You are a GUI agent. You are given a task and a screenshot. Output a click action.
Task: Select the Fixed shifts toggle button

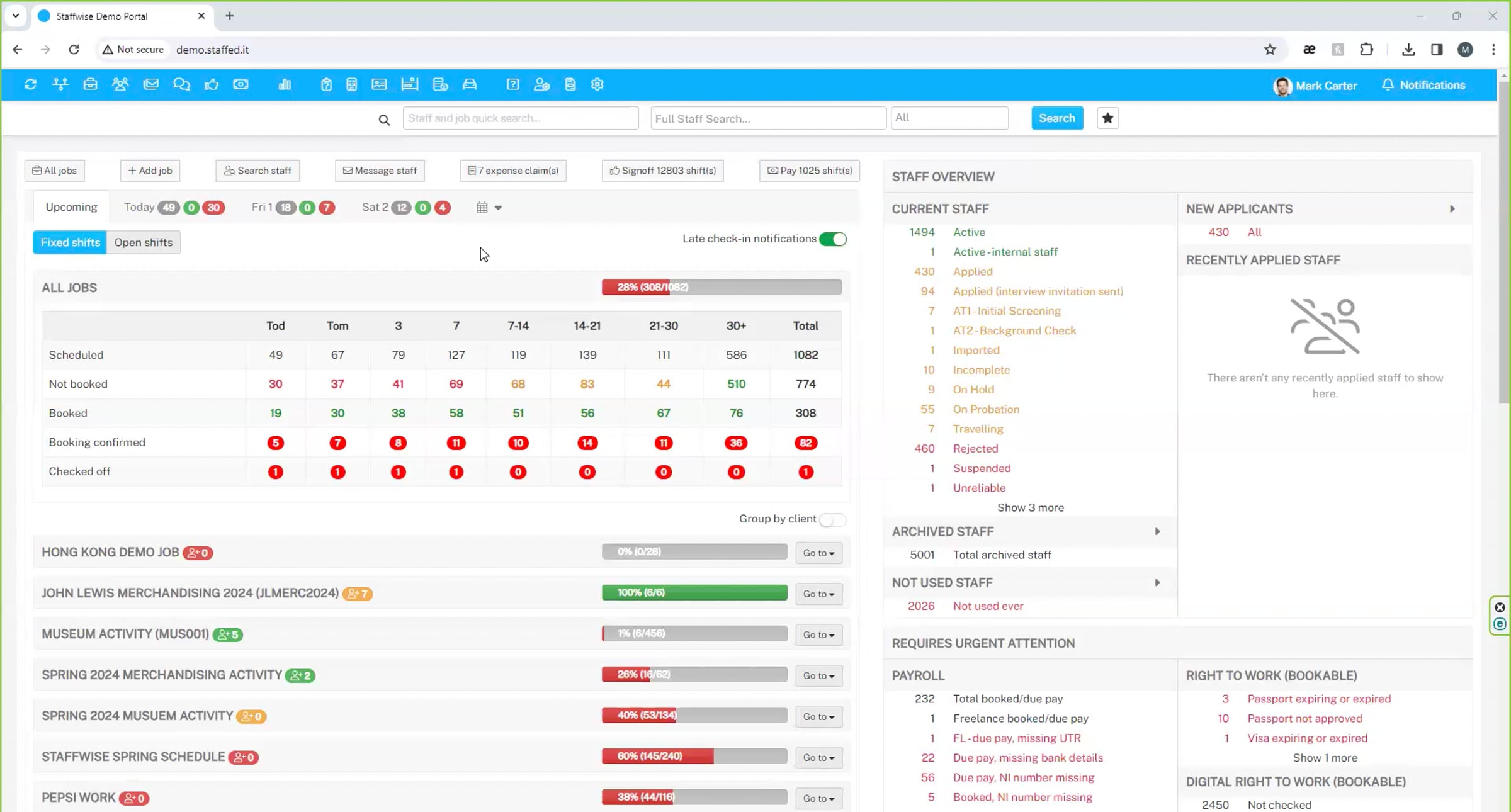[x=70, y=242]
